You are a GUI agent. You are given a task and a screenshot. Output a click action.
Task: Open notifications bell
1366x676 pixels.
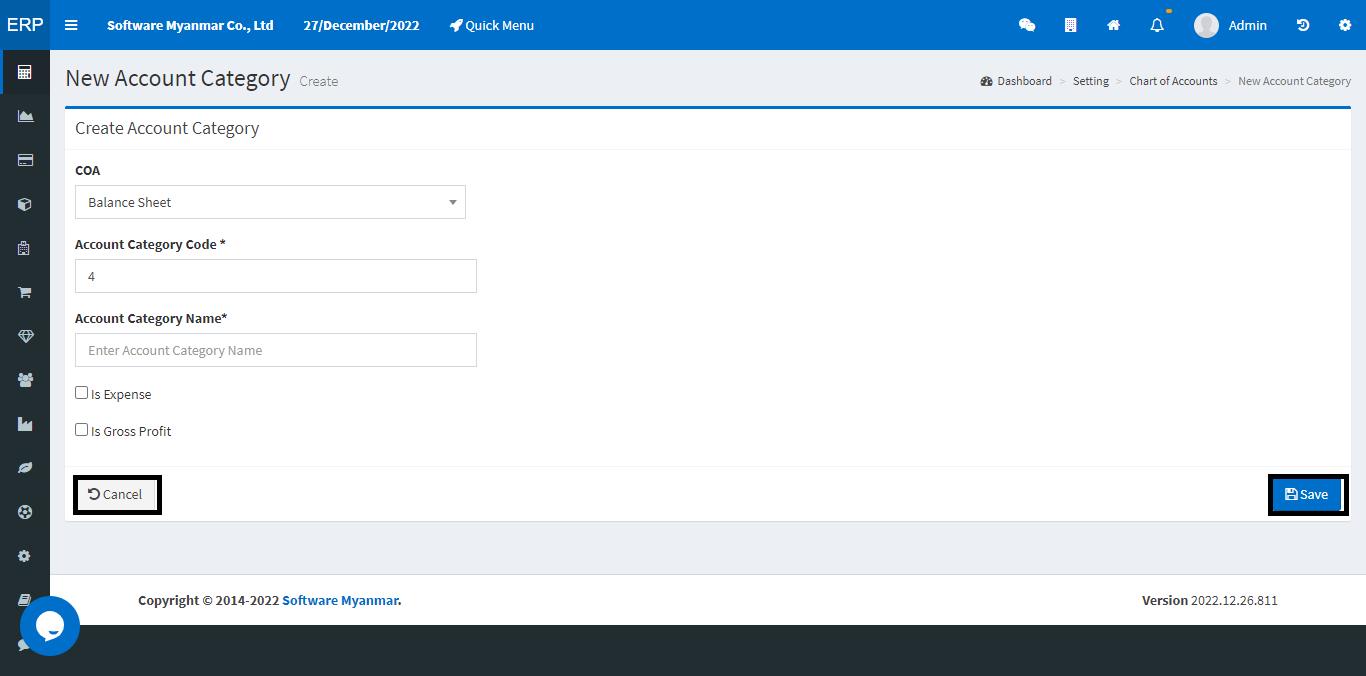pyautogui.click(x=1157, y=25)
